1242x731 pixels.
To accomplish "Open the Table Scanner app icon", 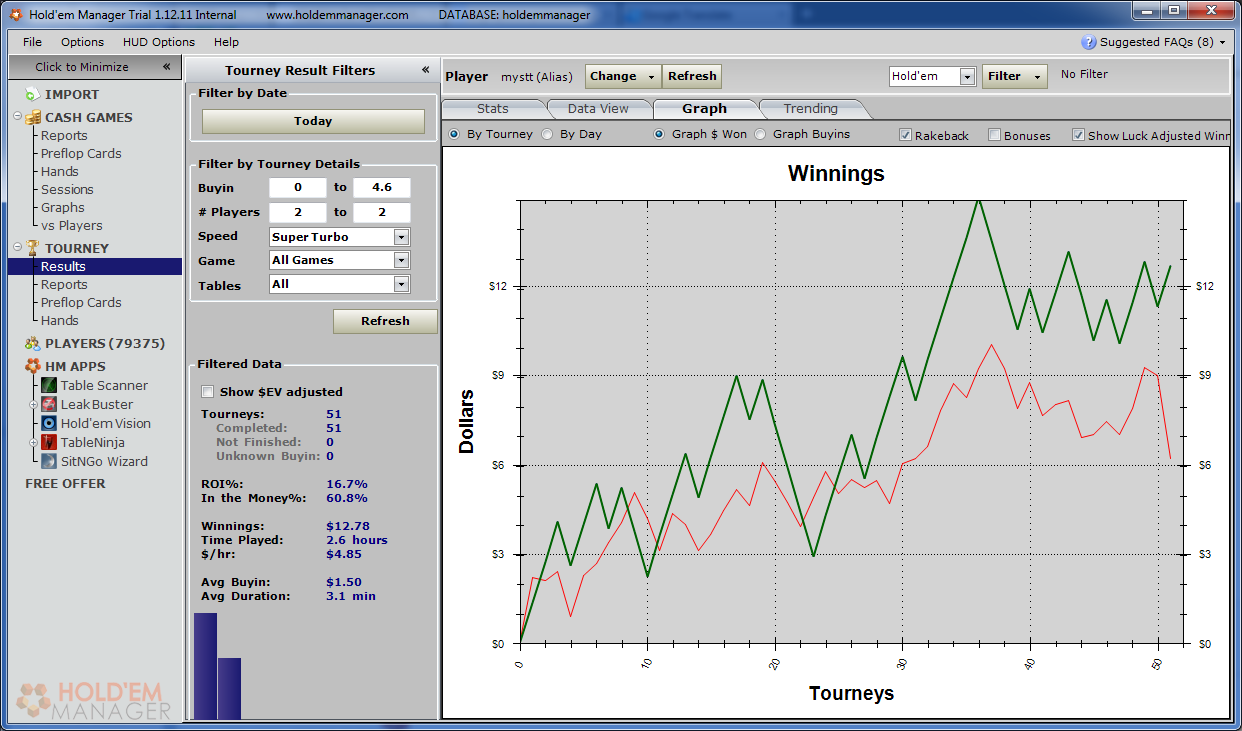I will point(49,386).
